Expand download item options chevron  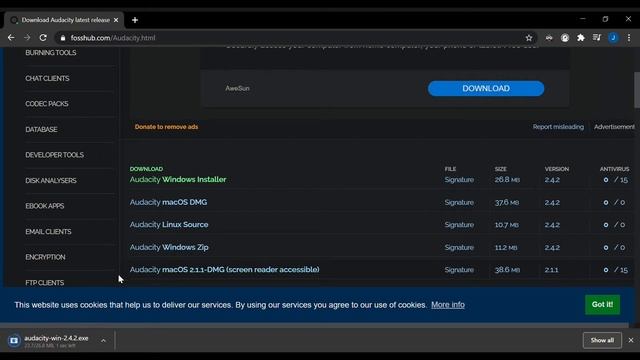coord(103,340)
